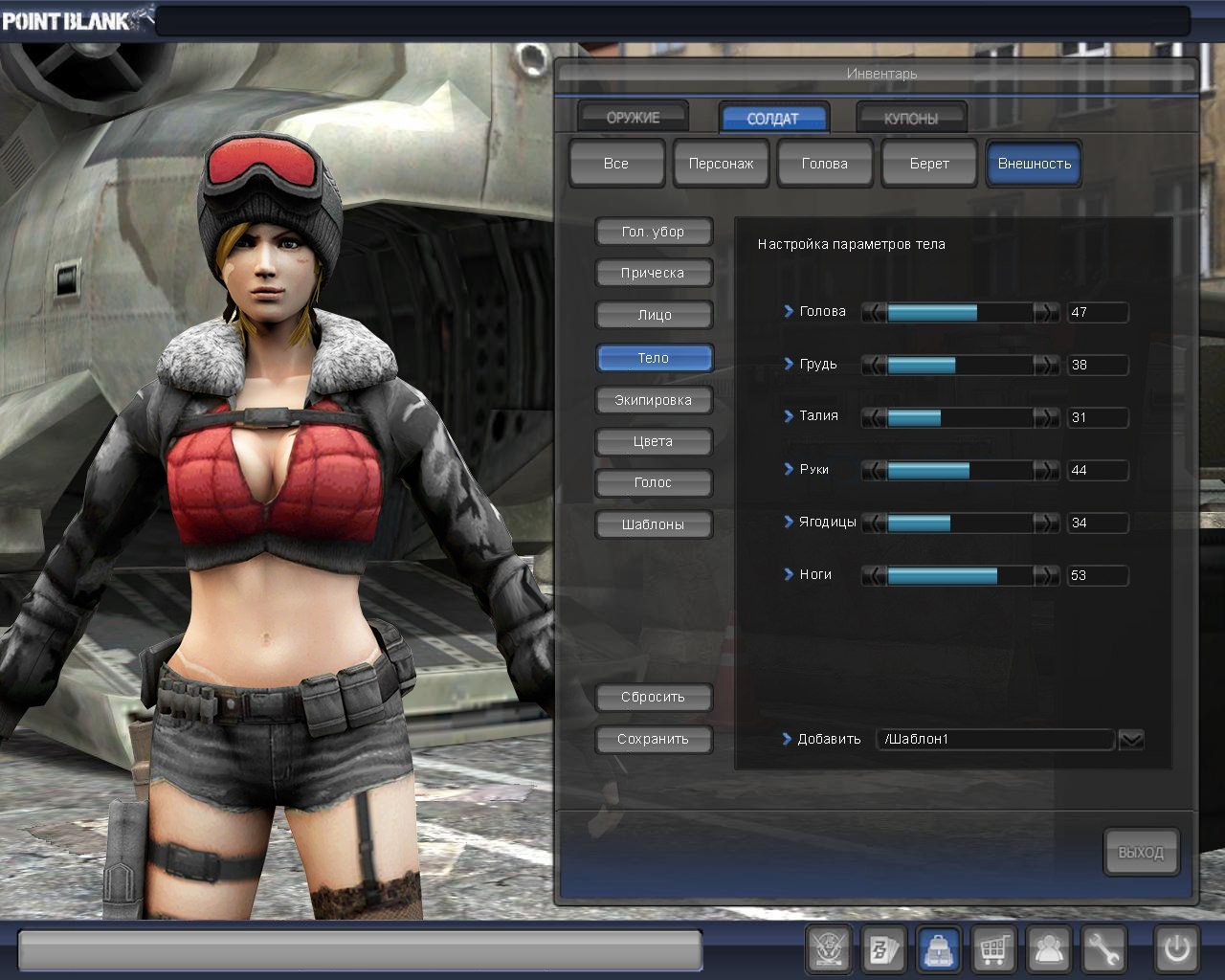
Task: Open the clan emblem icon in bottom bar
Action: [x=828, y=949]
